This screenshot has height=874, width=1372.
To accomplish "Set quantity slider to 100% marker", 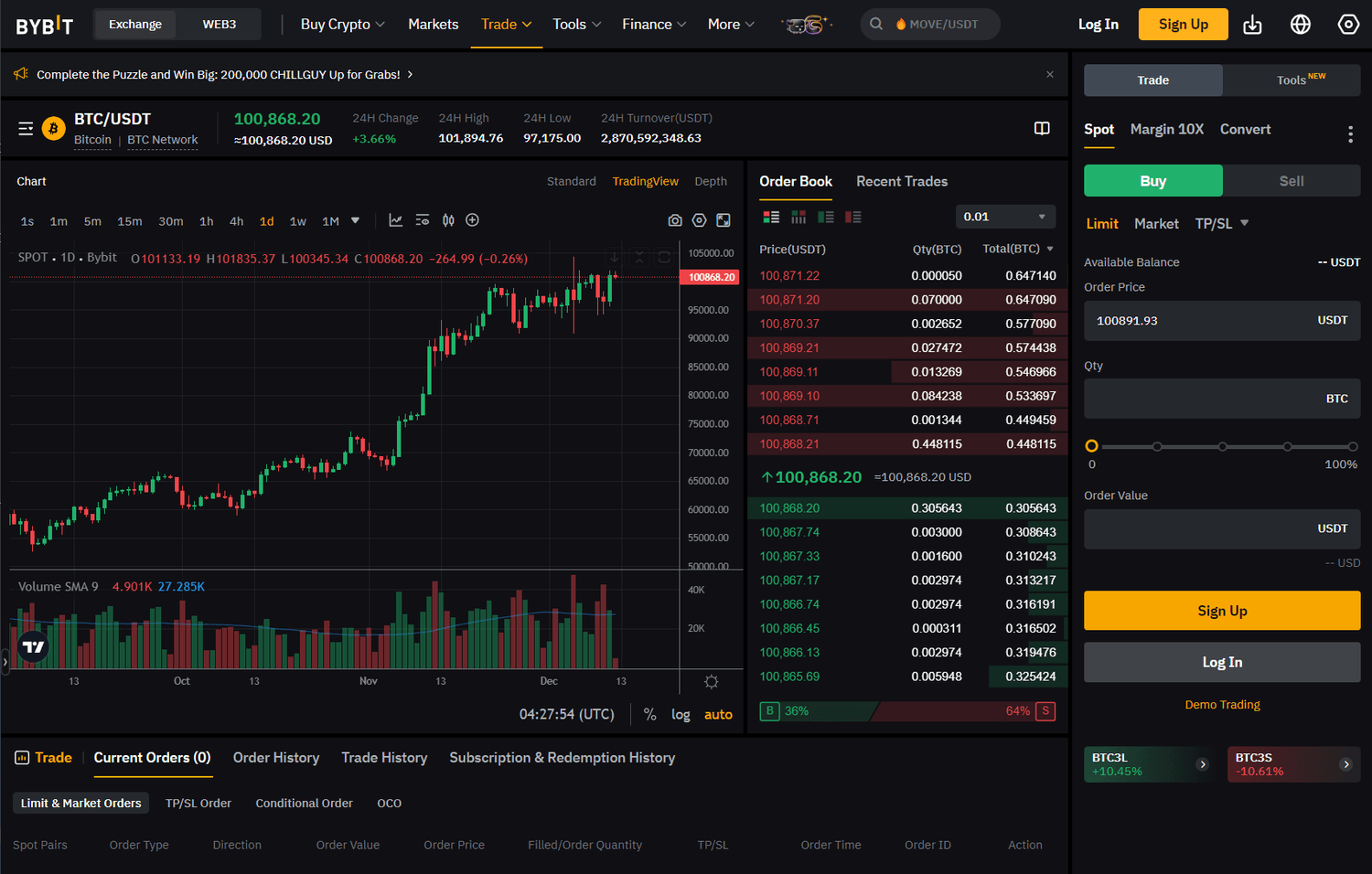I will (x=1353, y=446).
